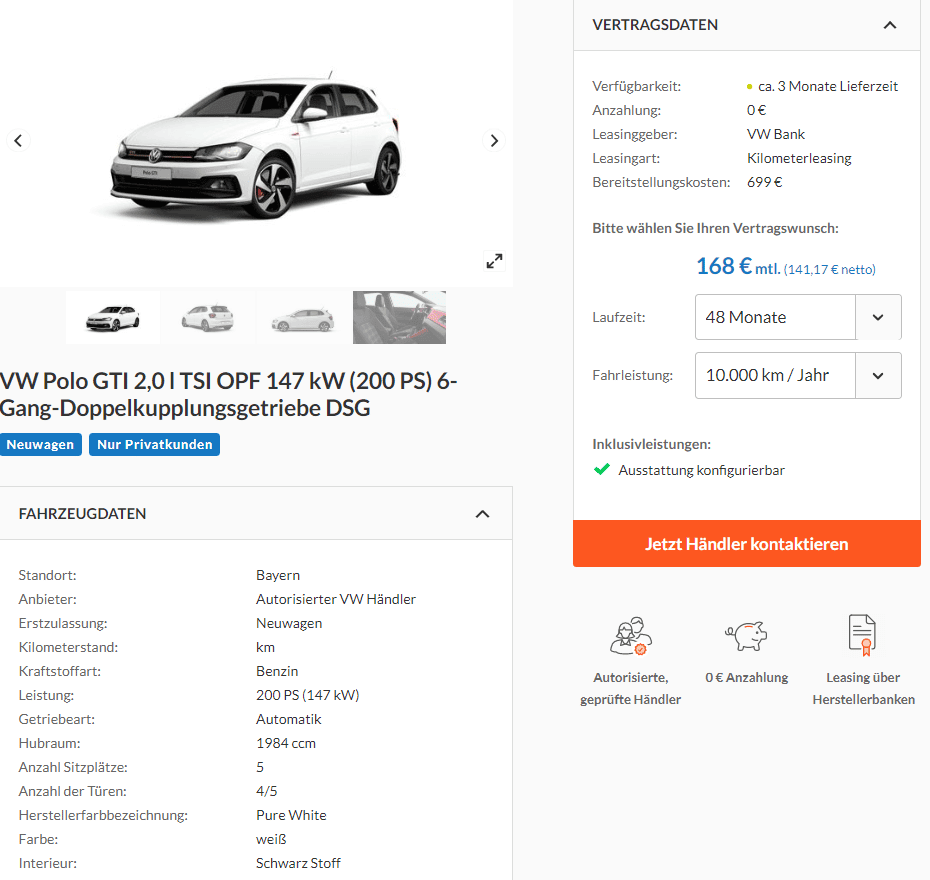Collapse the Fahrzeugdaten section
930x880 pixels.
tap(482, 514)
